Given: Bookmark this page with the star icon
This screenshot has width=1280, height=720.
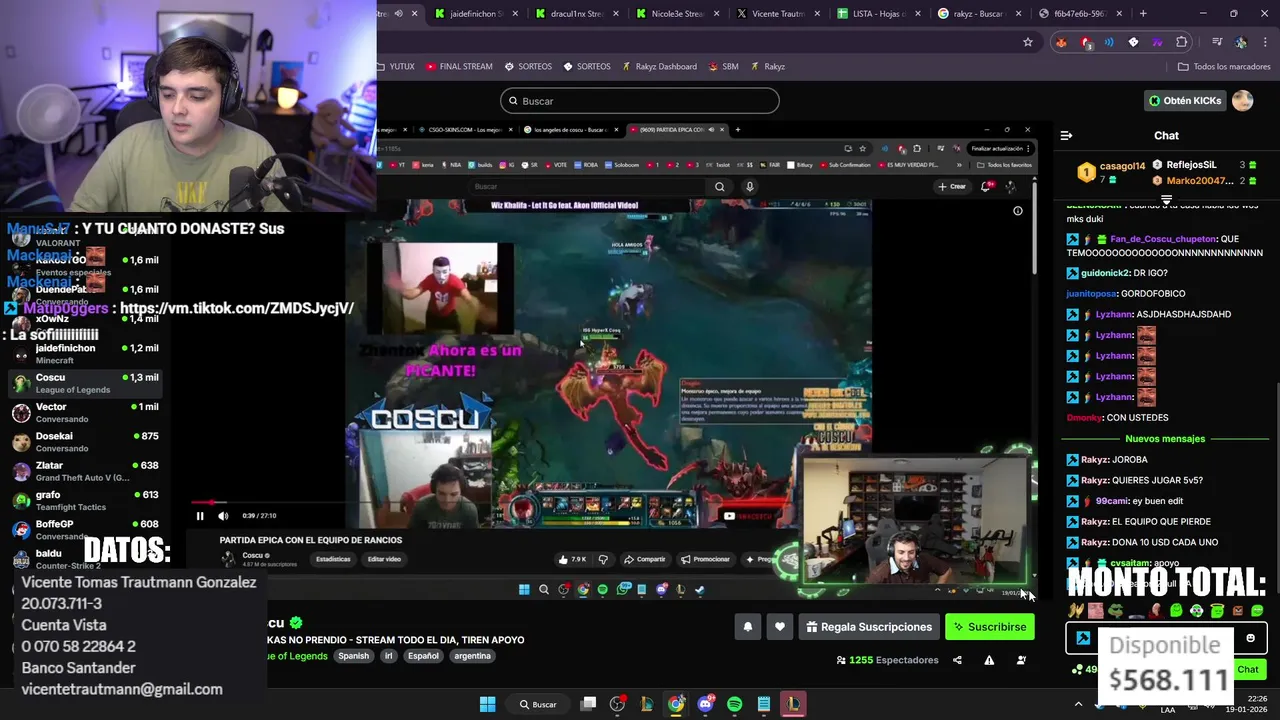Looking at the screenshot, I should coord(1027,42).
